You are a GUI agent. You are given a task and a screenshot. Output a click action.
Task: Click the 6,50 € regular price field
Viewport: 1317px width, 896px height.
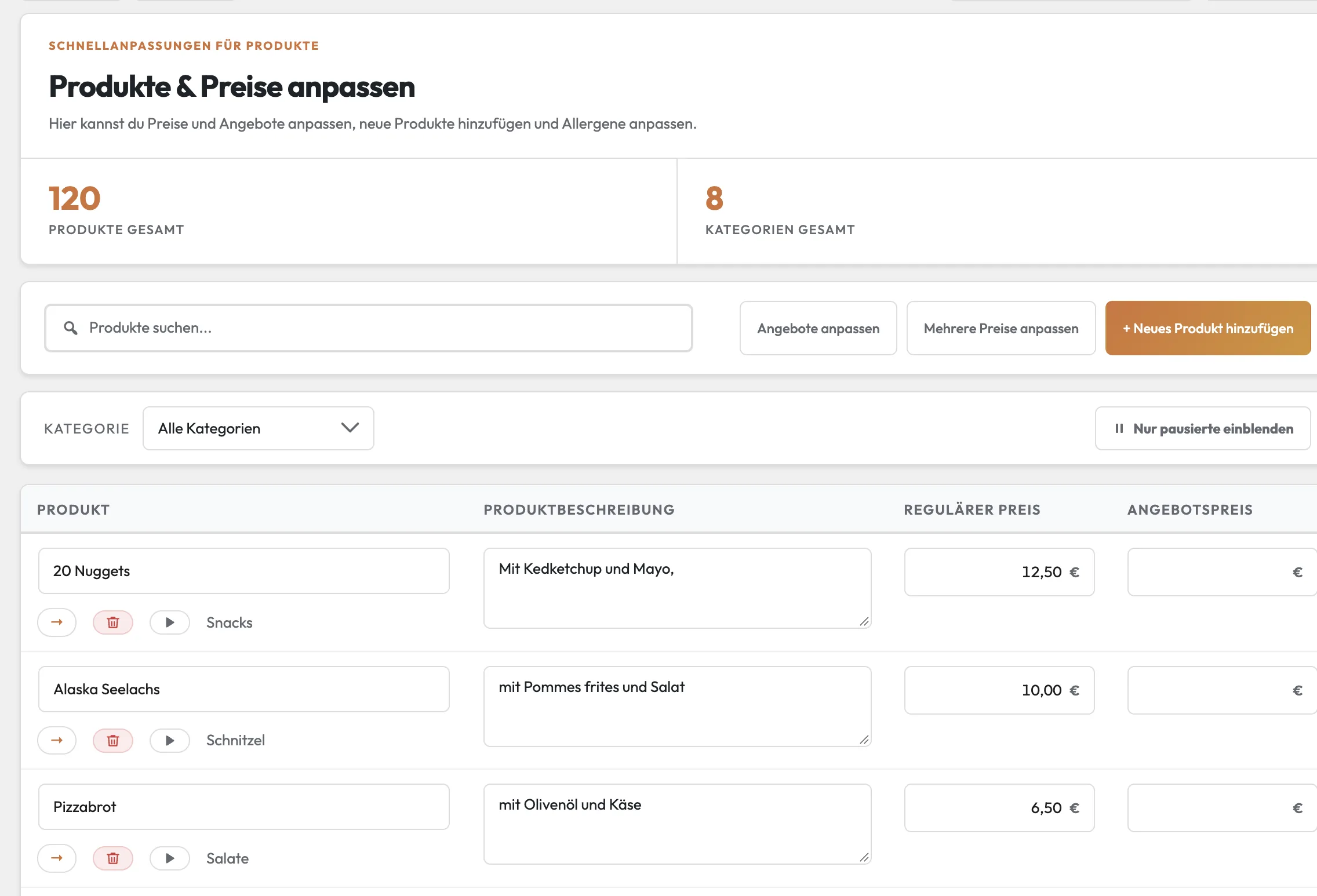(x=999, y=808)
